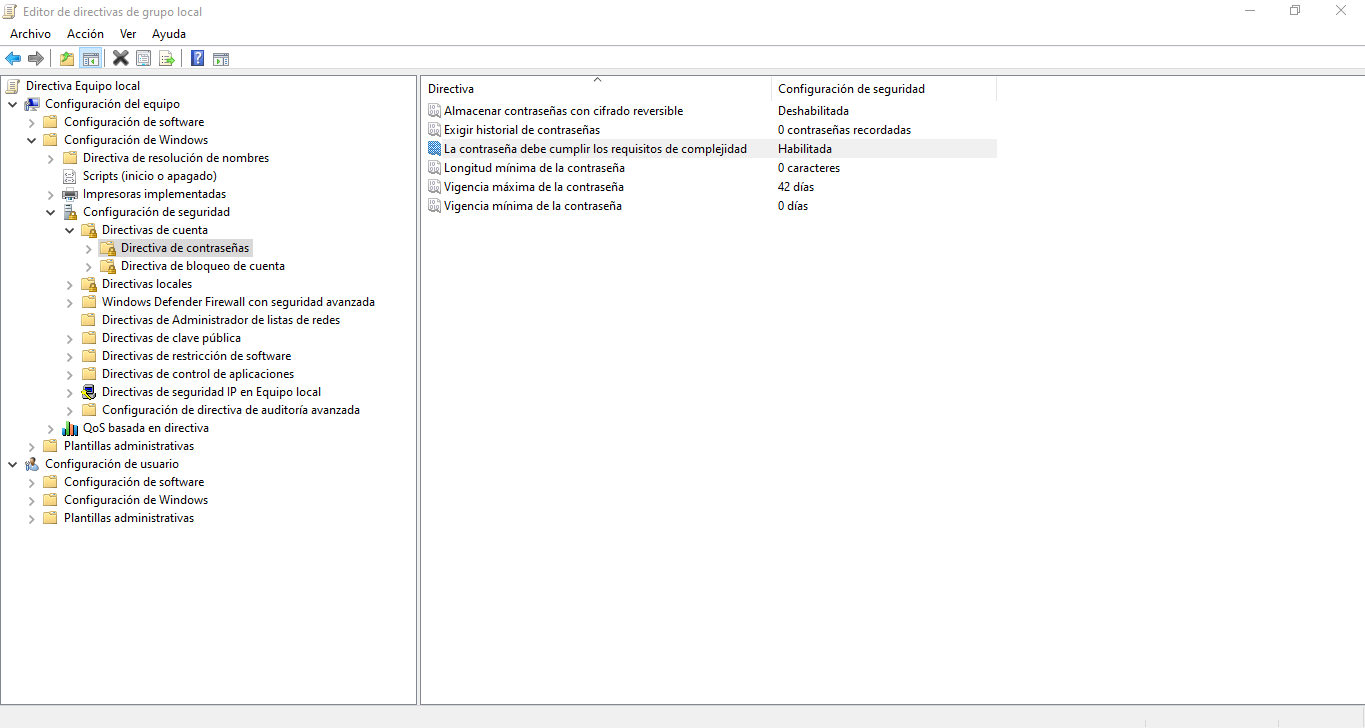1365x728 pixels.
Task: Open Properties via the toolbar icon
Action: (x=144, y=59)
